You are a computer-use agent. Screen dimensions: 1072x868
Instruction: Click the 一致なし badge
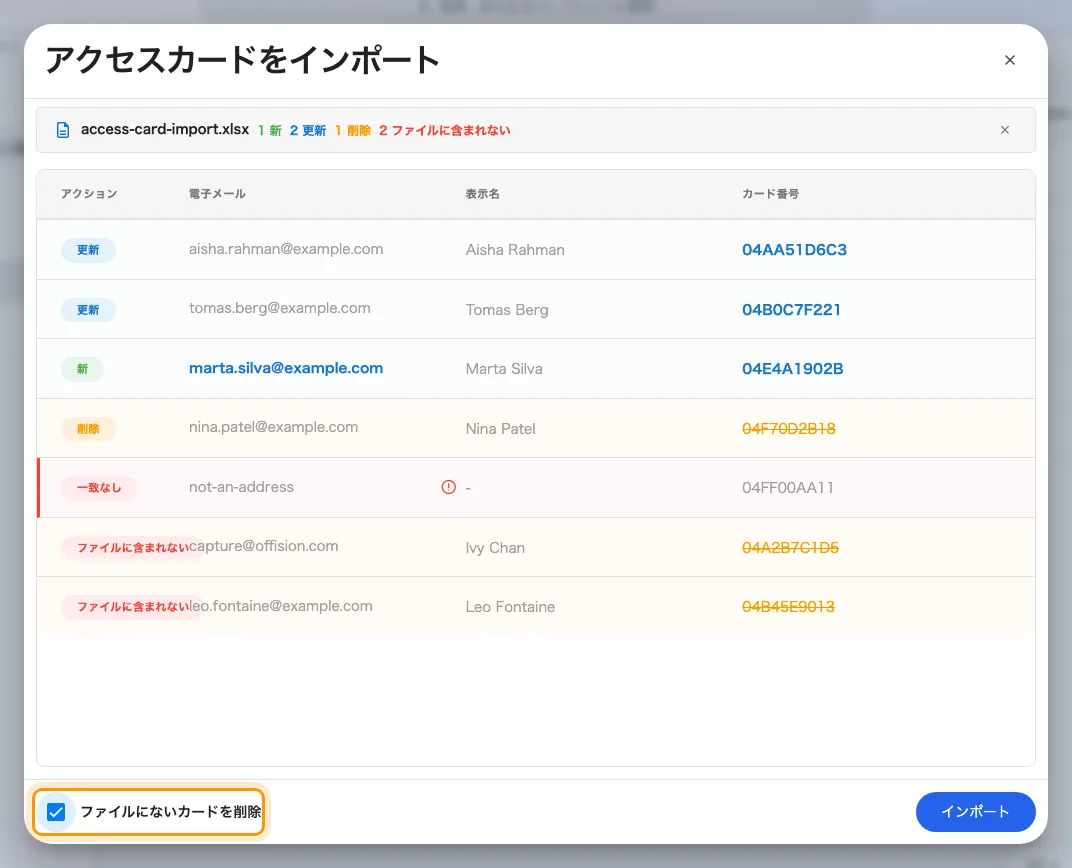click(x=99, y=488)
